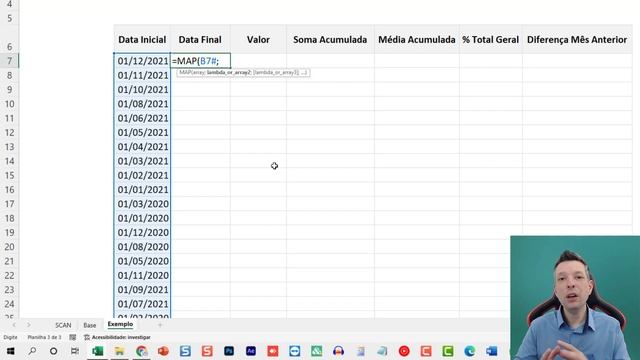Go to previous sheet tabs arrow
The width and height of the screenshot is (640, 360).
pos(14,325)
